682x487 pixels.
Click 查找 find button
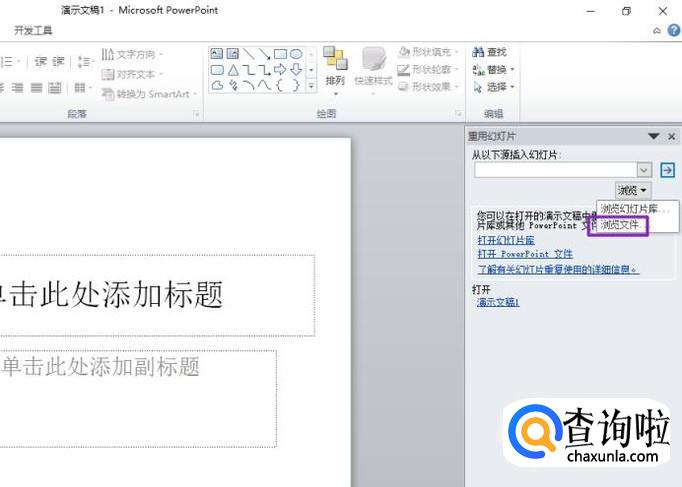pyautogui.click(x=490, y=52)
